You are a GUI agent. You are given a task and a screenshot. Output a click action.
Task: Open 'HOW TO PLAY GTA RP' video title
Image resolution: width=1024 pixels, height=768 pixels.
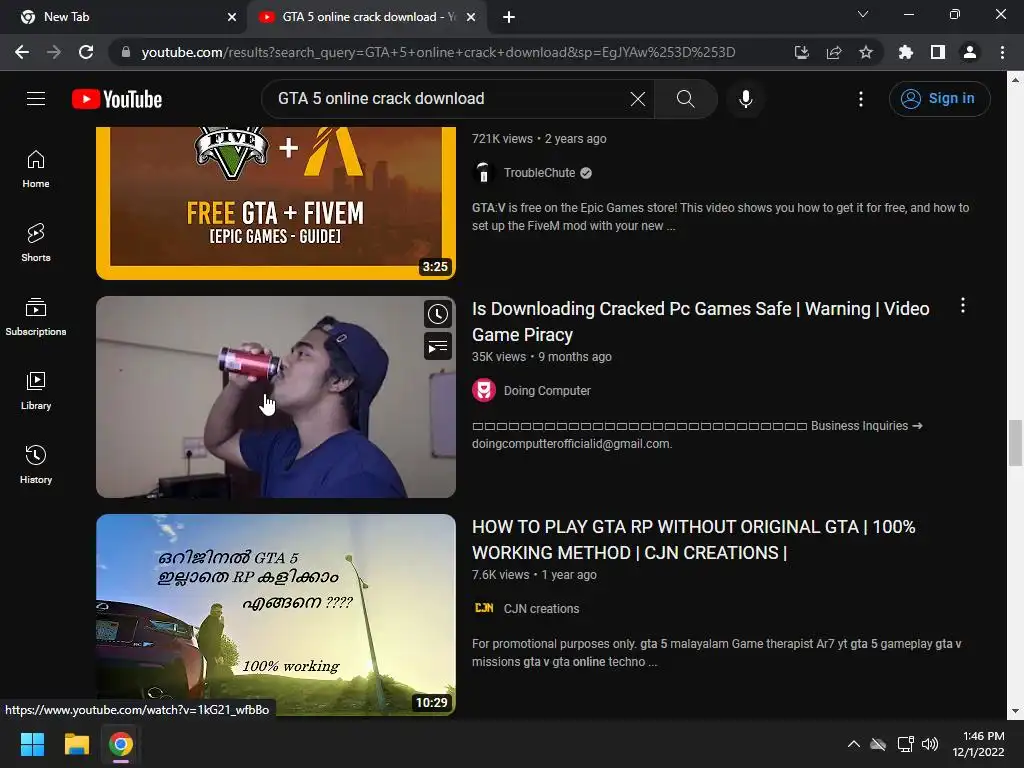point(694,540)
